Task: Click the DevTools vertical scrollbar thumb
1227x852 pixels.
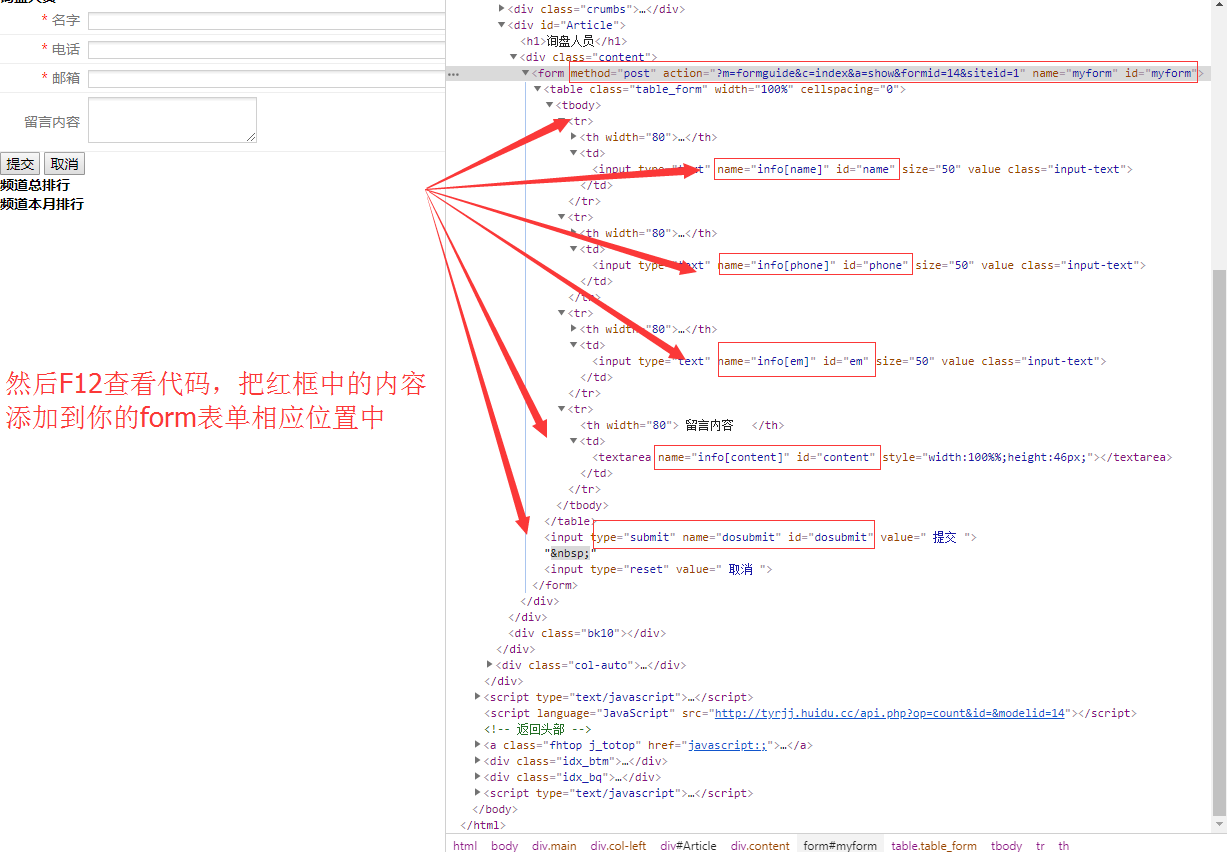Action: point(1219,540)
